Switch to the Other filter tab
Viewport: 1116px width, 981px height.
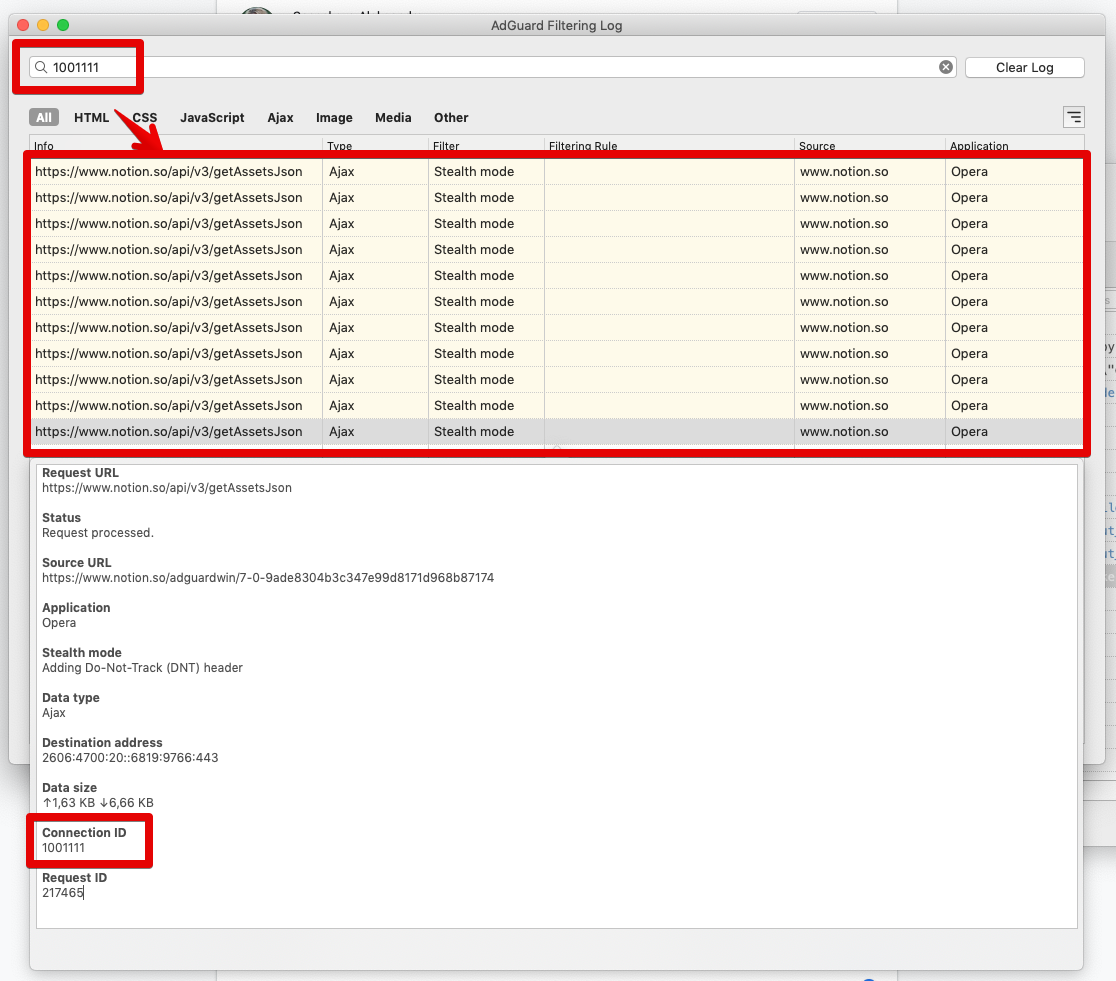[451, 117]
